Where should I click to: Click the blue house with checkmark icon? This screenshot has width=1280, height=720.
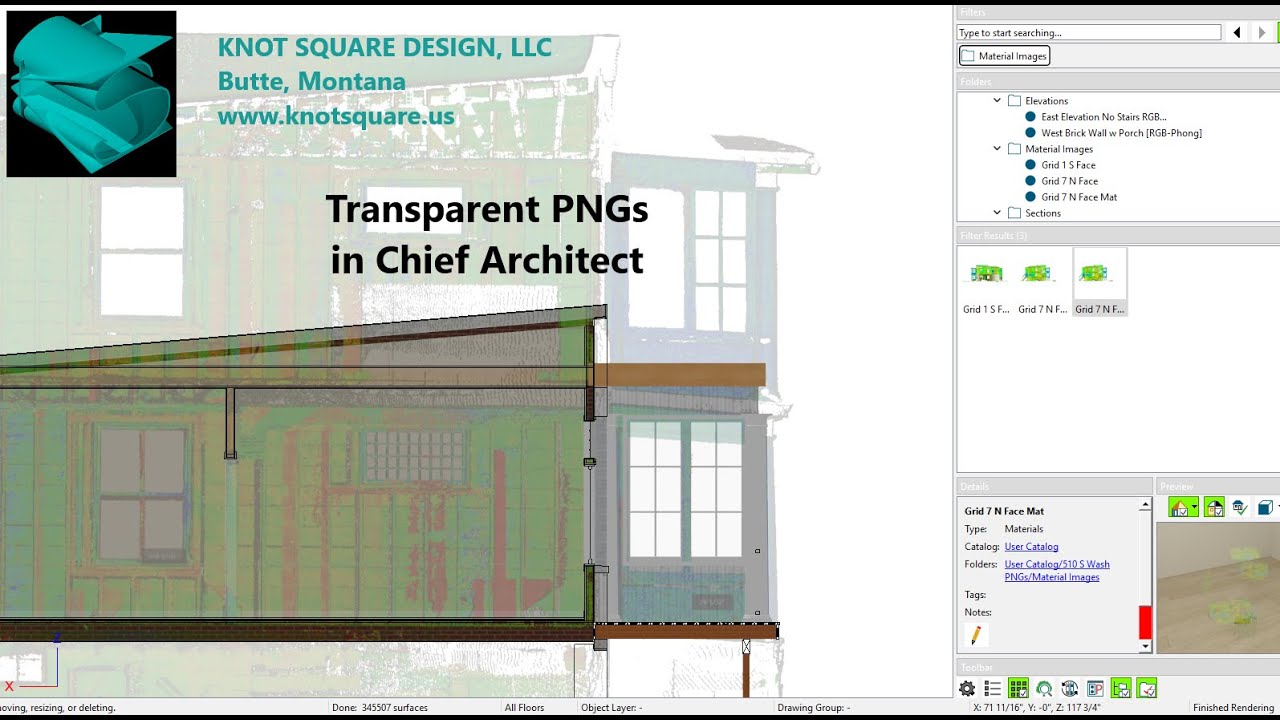[1240, 508]
